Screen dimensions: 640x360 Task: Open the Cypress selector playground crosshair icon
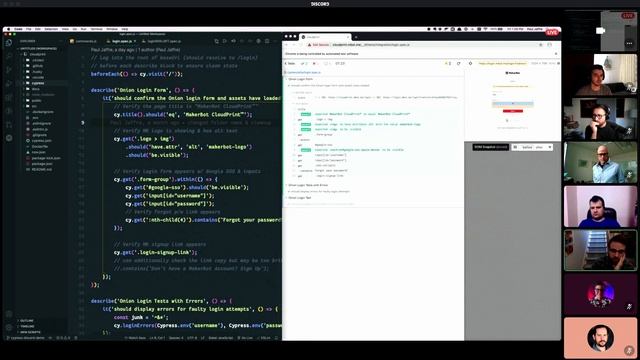[470, 64]
